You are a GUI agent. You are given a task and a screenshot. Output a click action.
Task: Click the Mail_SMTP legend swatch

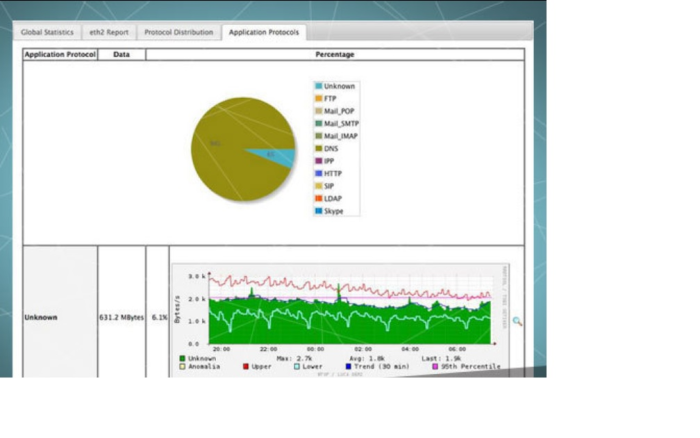[319, 123]
